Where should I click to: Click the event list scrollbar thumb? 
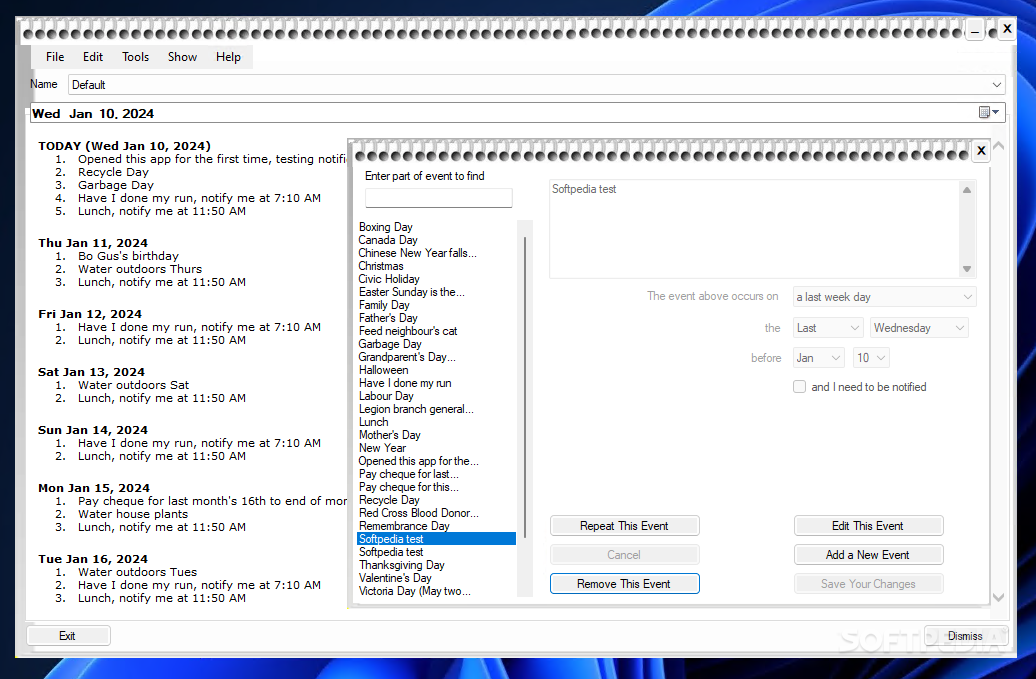pyautogui.click(x=525, y=386)
